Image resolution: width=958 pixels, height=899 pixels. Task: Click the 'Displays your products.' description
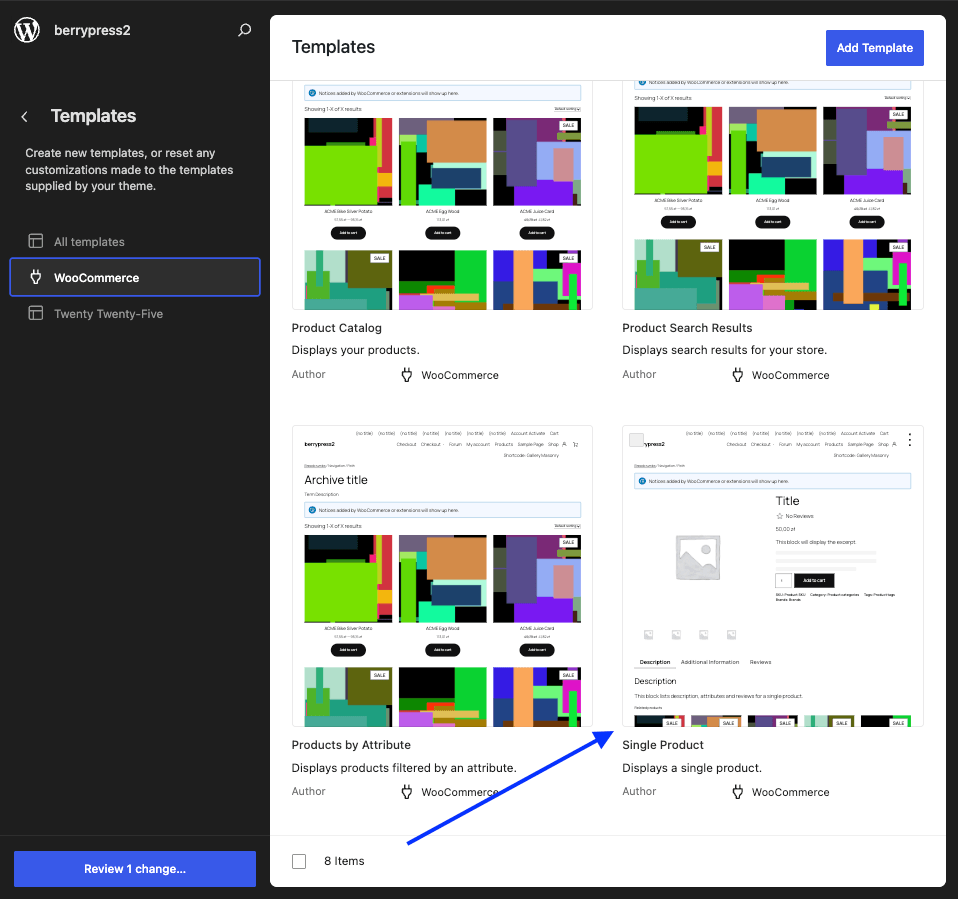pyautogui.click(x=356, y=350)
